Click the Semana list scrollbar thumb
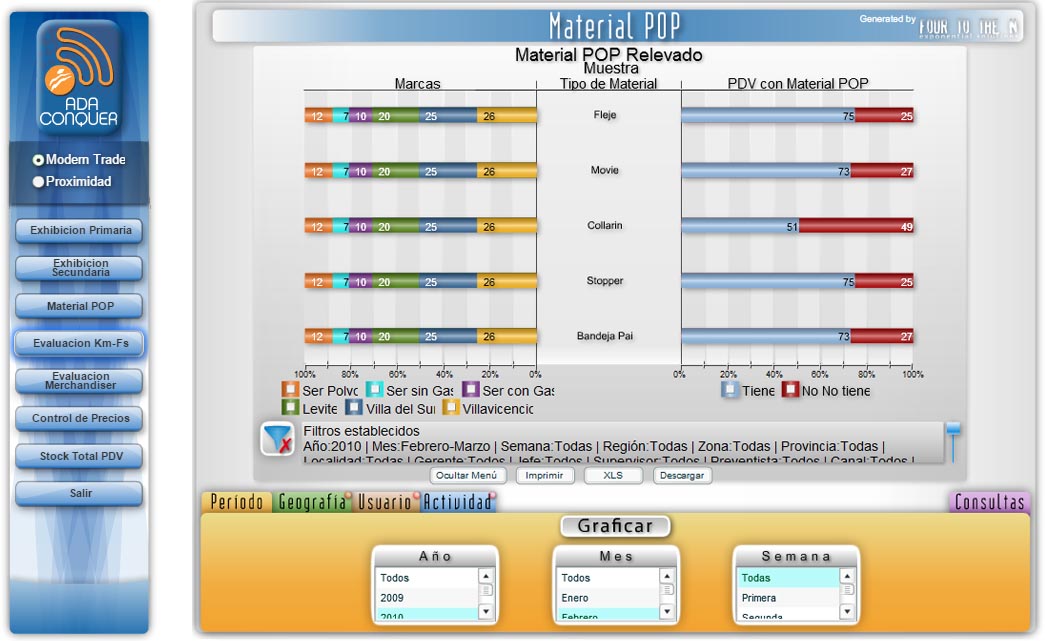Screen dimensions: 1045x641 pos(848,590)
